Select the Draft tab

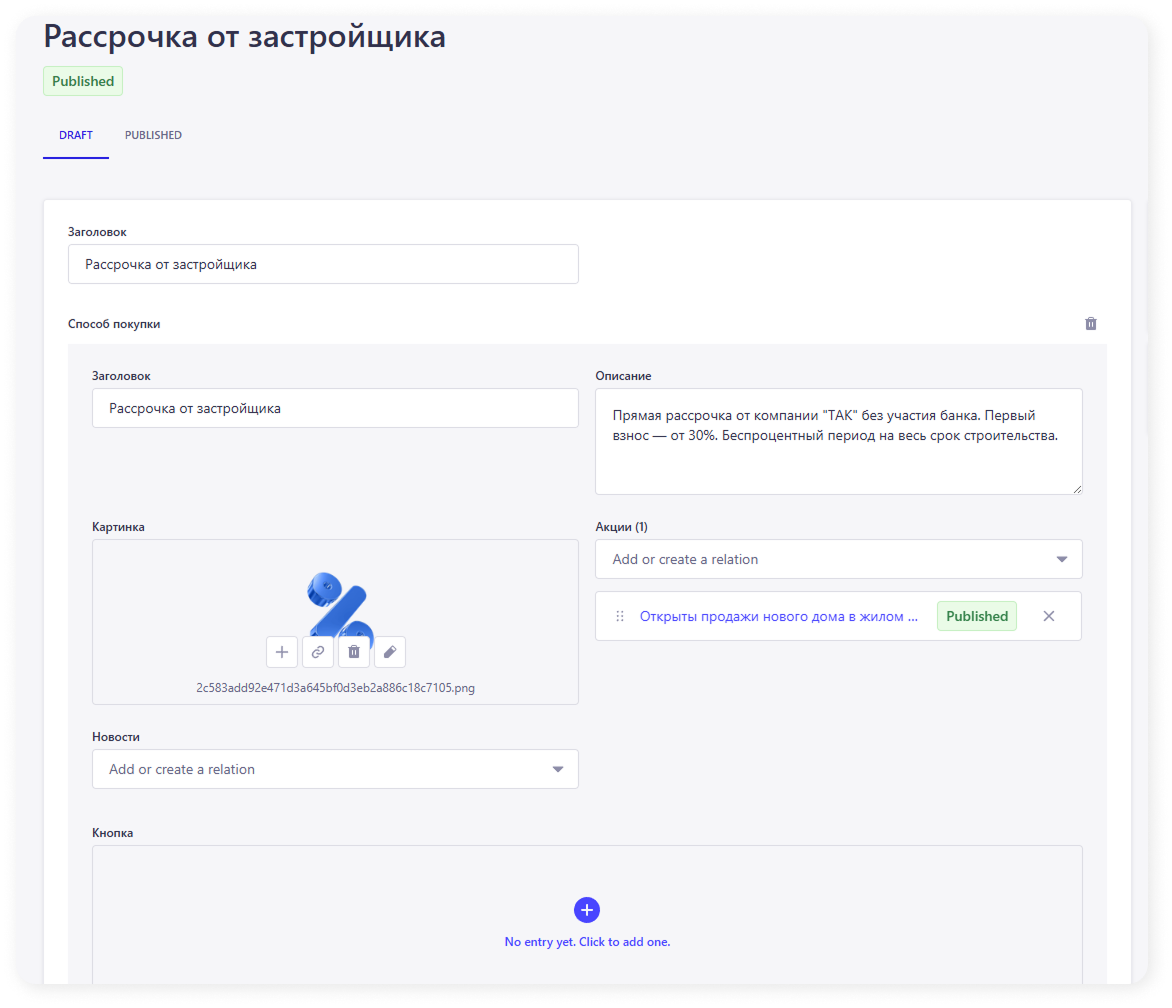tap(76, 136)
